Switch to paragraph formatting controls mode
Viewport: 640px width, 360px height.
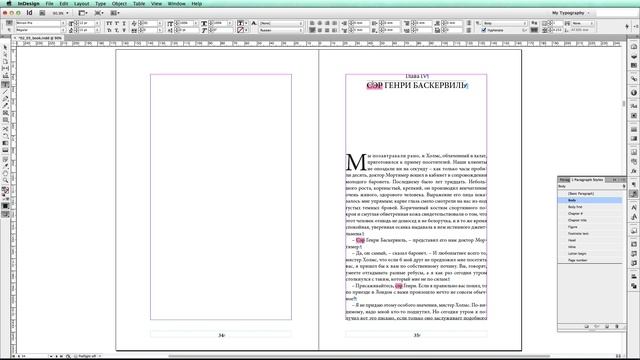pyautogui.click(x=9, y=30)
